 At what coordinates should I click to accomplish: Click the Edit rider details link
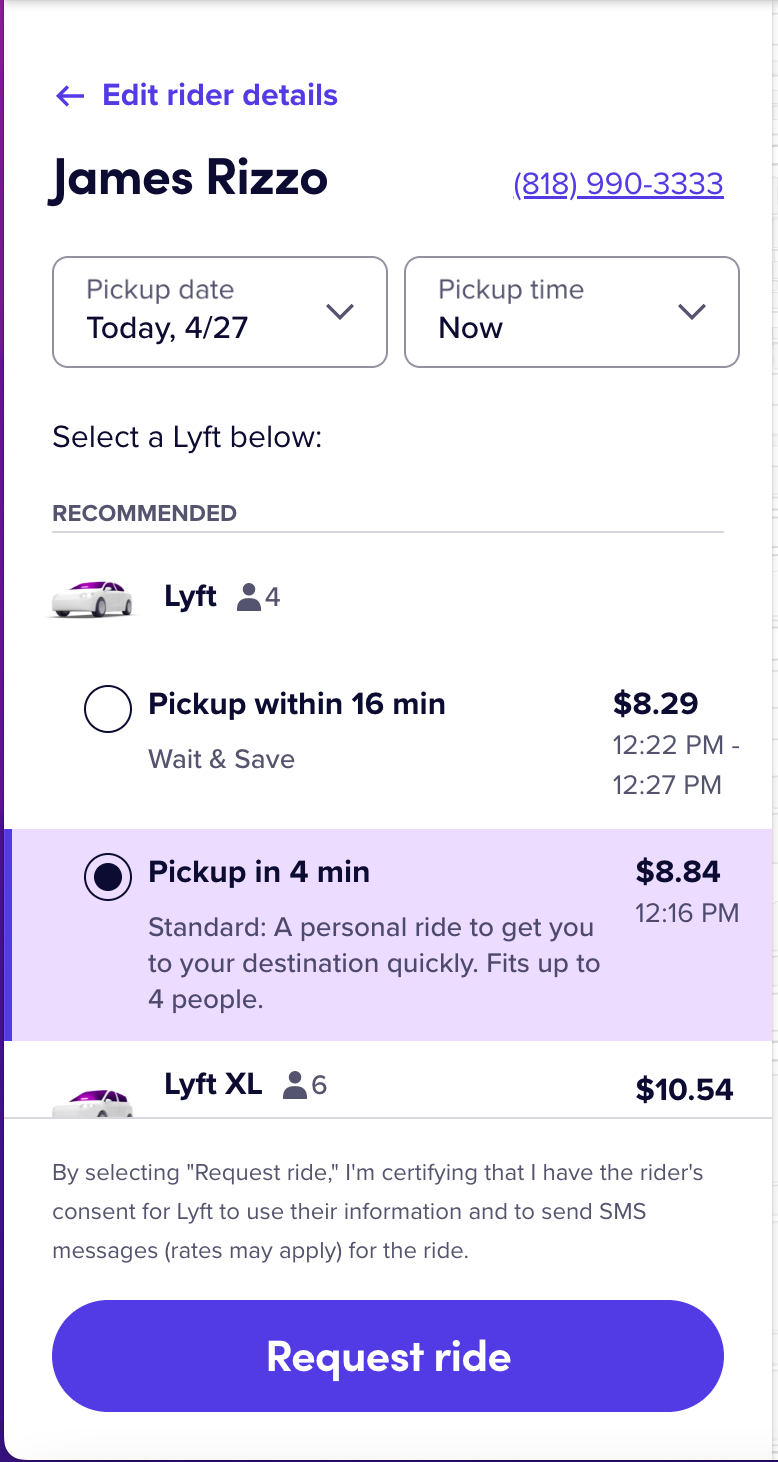220,96
